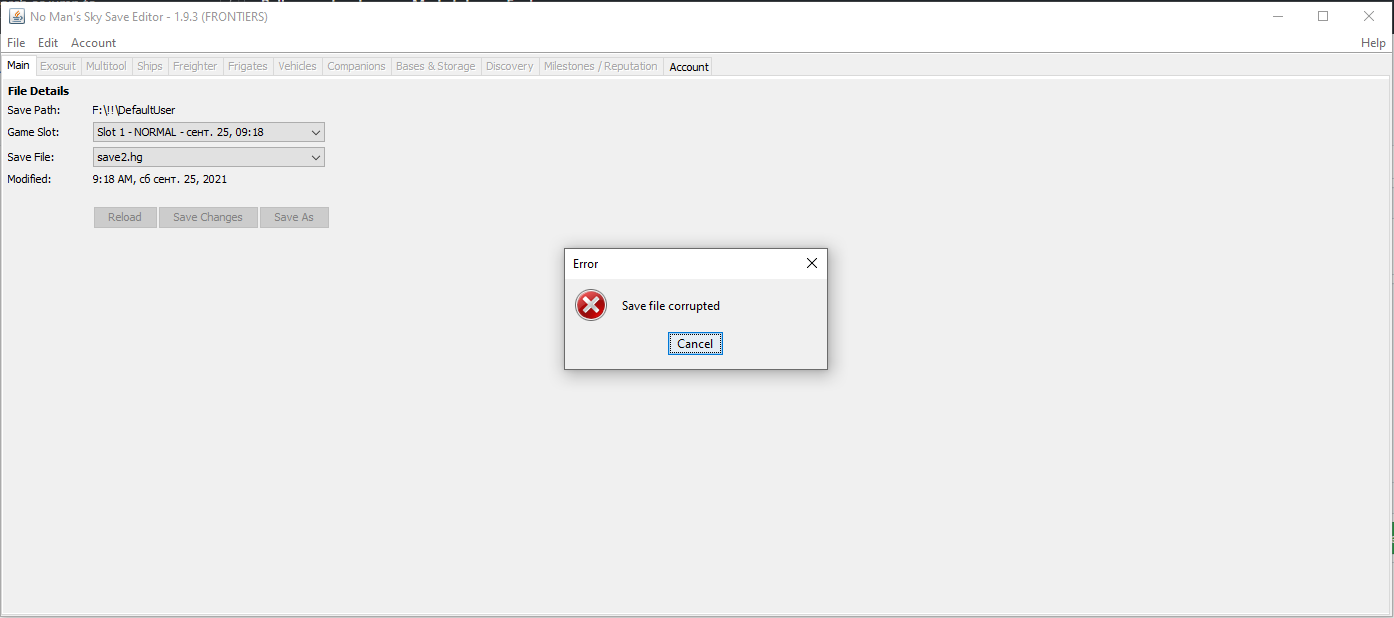Switch to the Multitool tab
The width and height of the screenshot is (1394, 618).
[106, 66]
